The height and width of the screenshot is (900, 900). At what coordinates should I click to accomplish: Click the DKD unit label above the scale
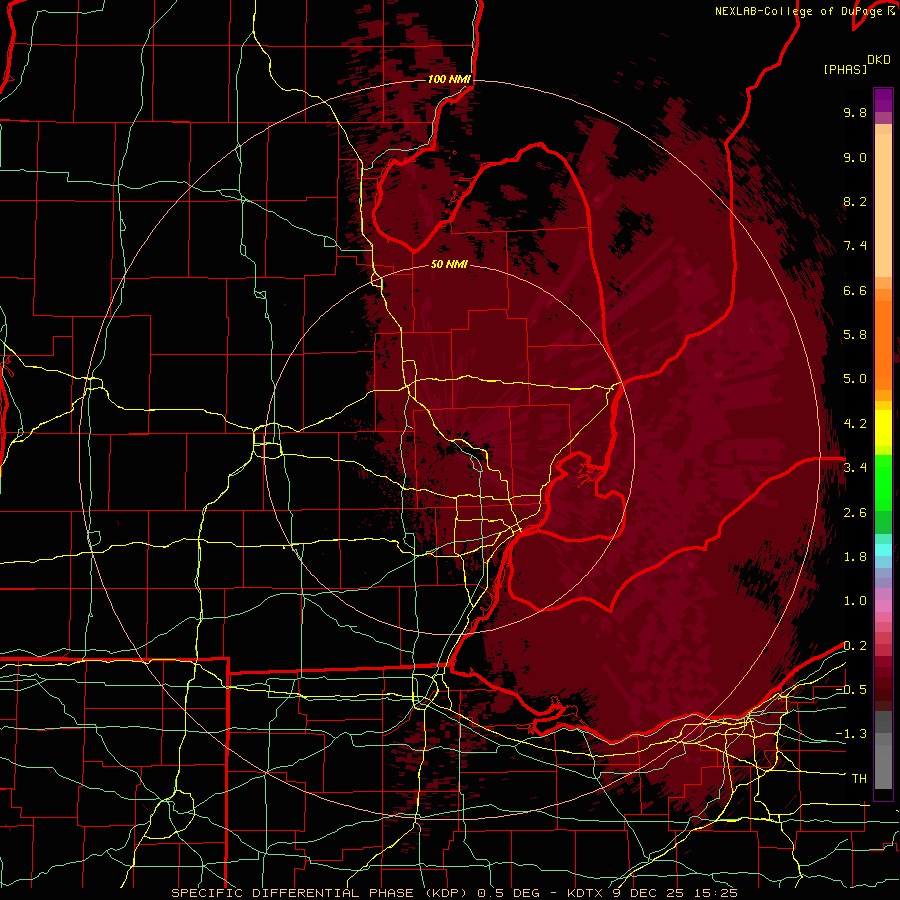879,60
